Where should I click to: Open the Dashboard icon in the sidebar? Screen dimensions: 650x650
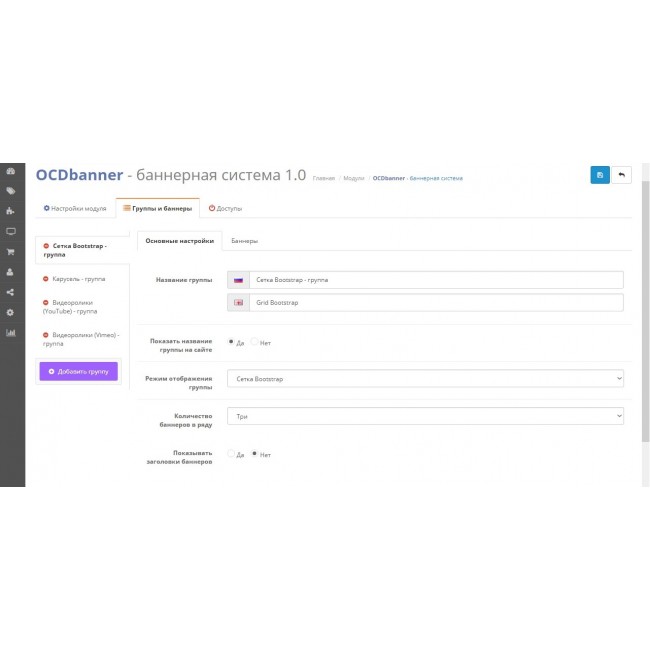[x=11, y=170]
